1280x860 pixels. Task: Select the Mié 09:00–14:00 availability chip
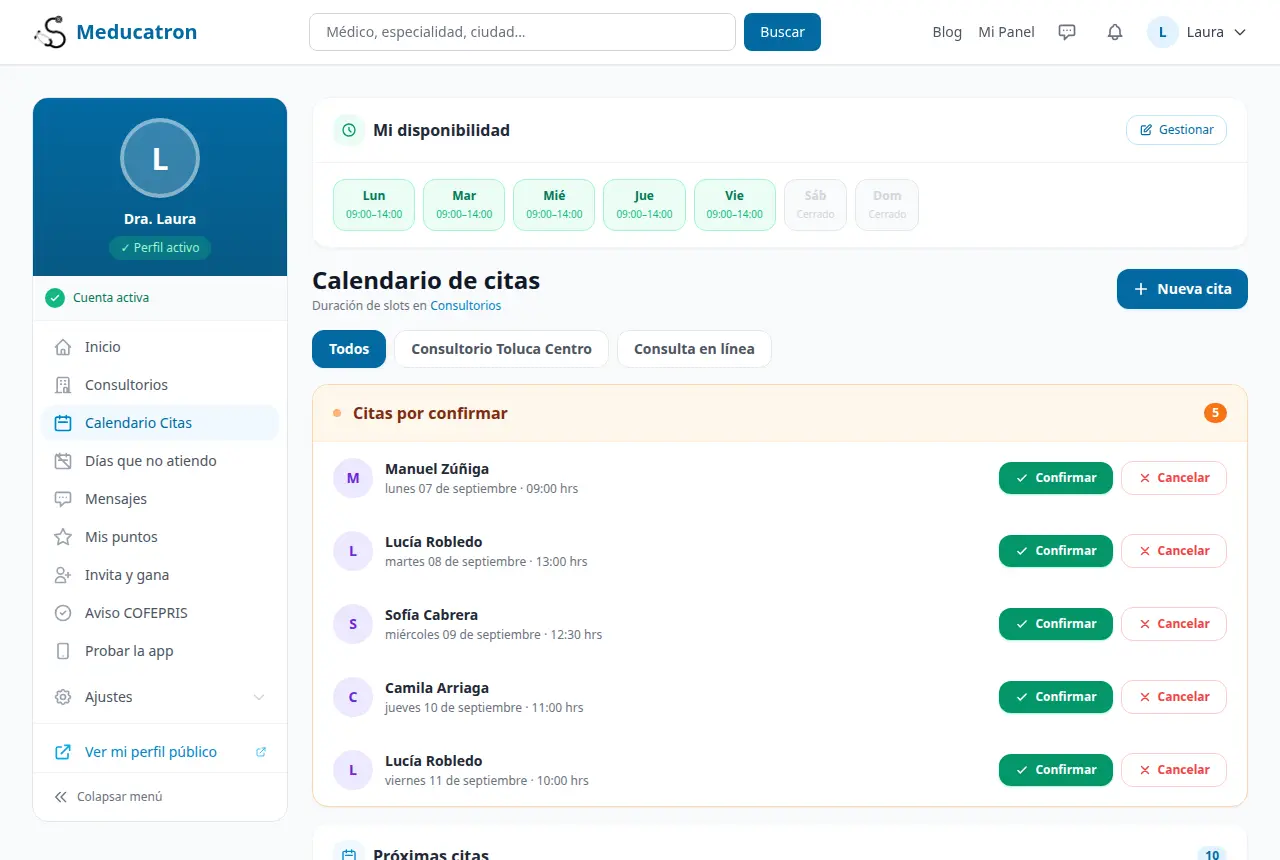(554, 205)
